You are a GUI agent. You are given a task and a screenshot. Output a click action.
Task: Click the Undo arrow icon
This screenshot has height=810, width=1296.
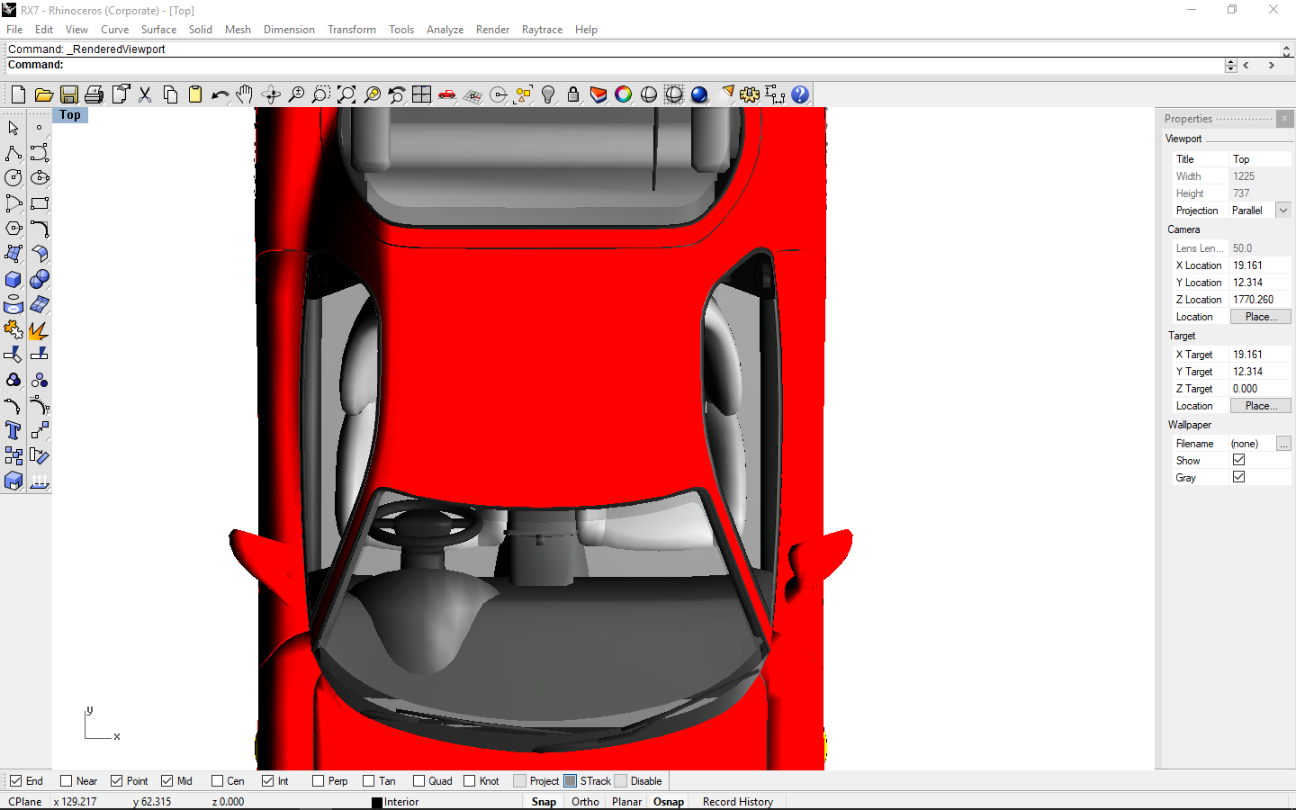220,95
